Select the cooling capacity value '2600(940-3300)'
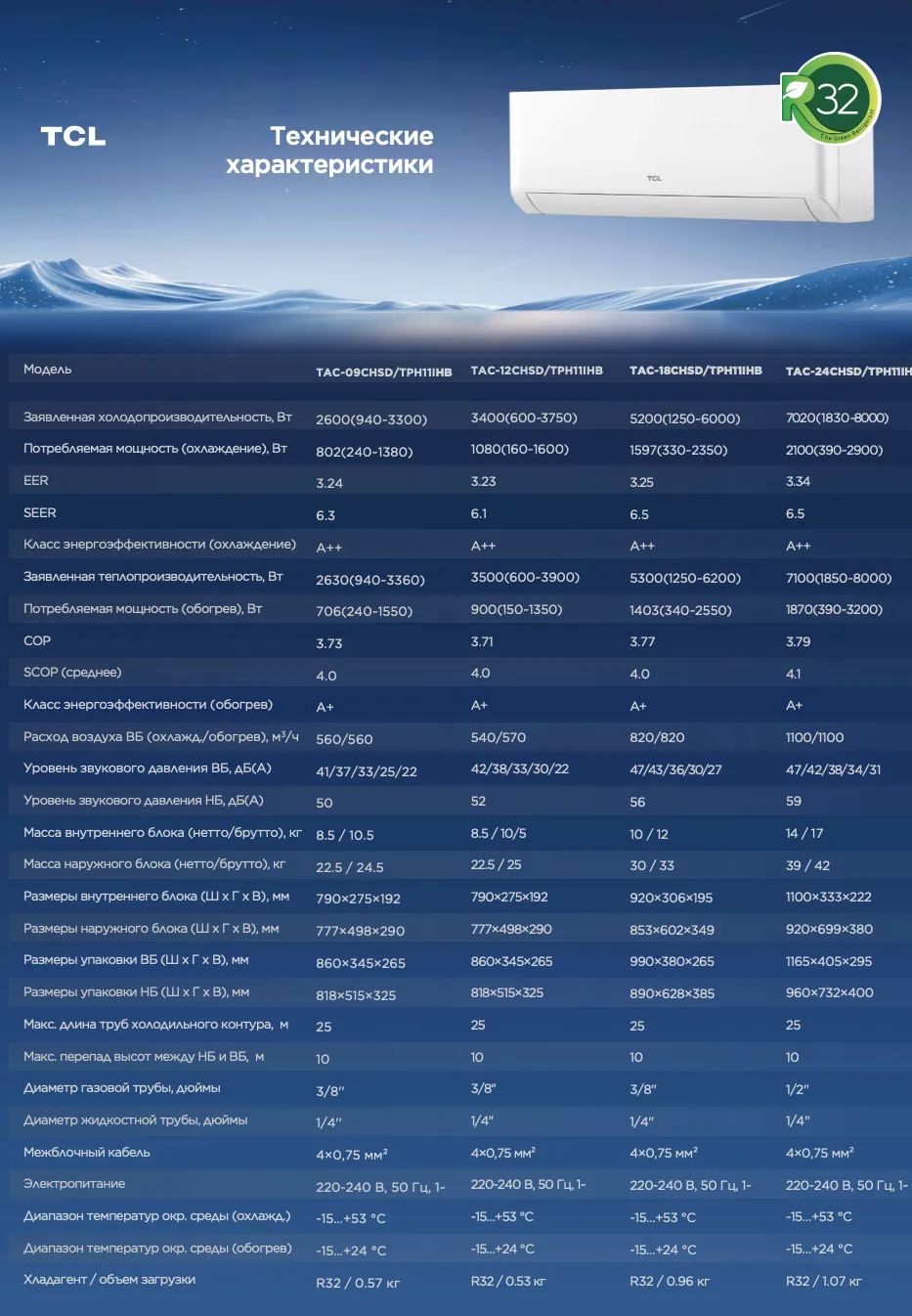Viewport: 912px width, 1316px height. [x=371, y=419]
